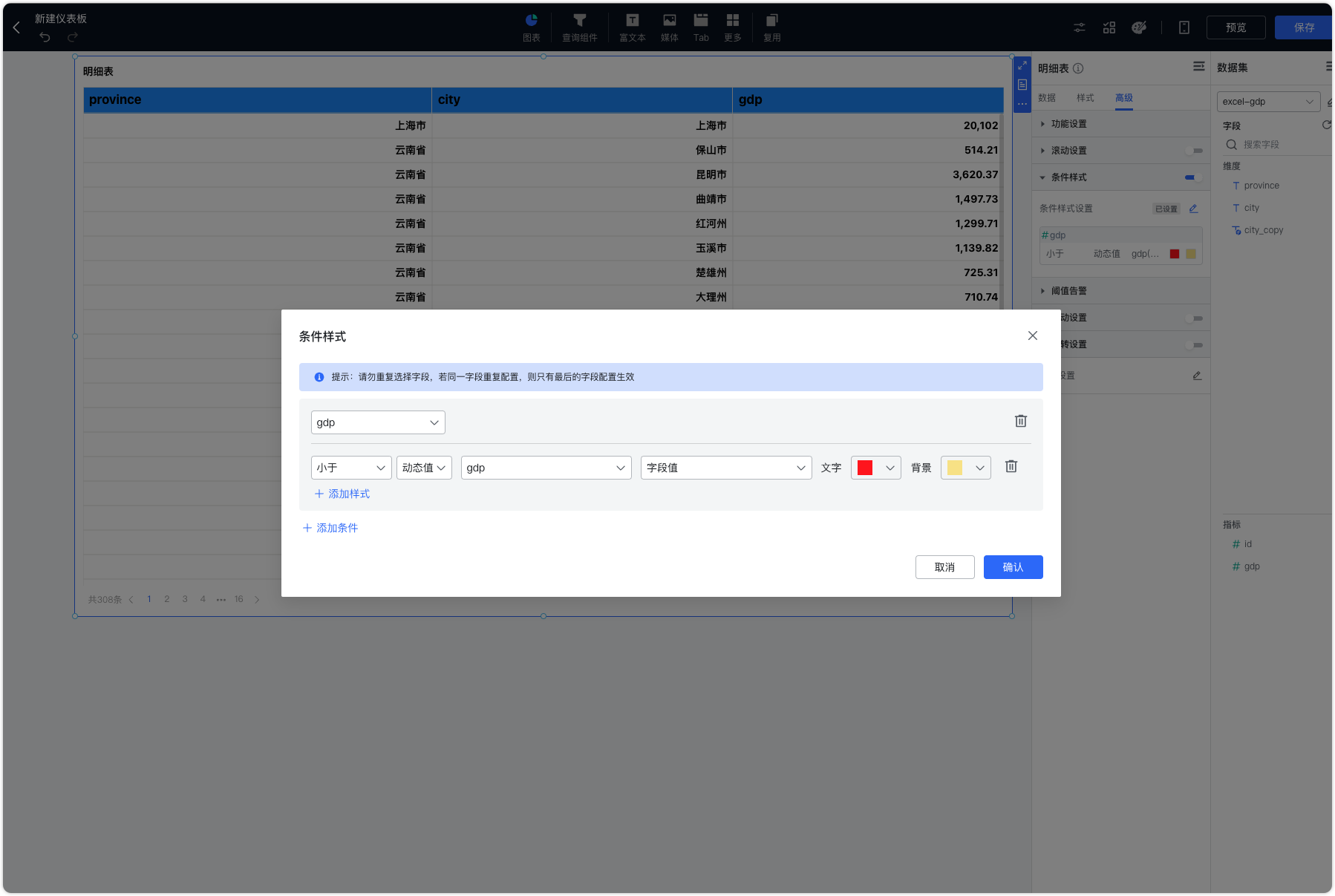Click the info icon next to 明细表
The width and height of the screenshot is (1335, 896).
point(1078,68)
